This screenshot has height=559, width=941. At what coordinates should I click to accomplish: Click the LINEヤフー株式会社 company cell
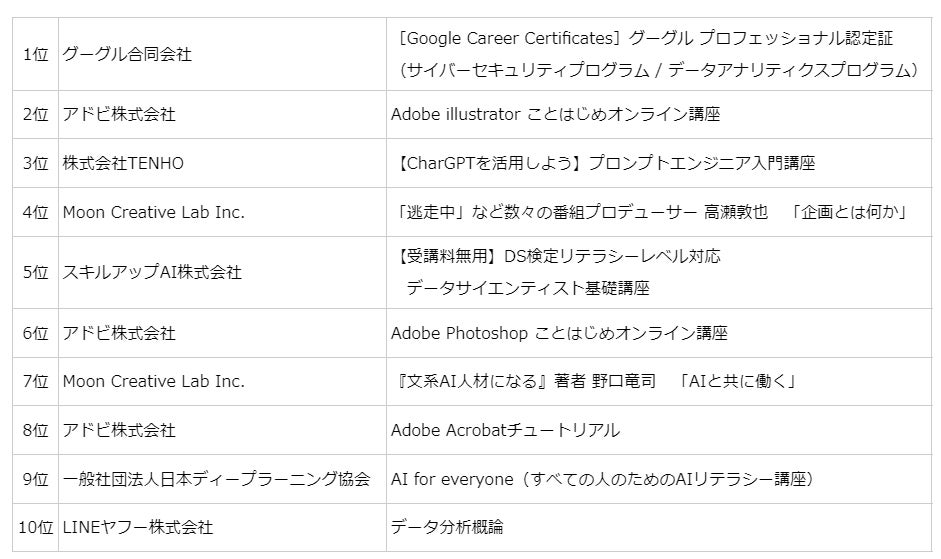[138, 527]
